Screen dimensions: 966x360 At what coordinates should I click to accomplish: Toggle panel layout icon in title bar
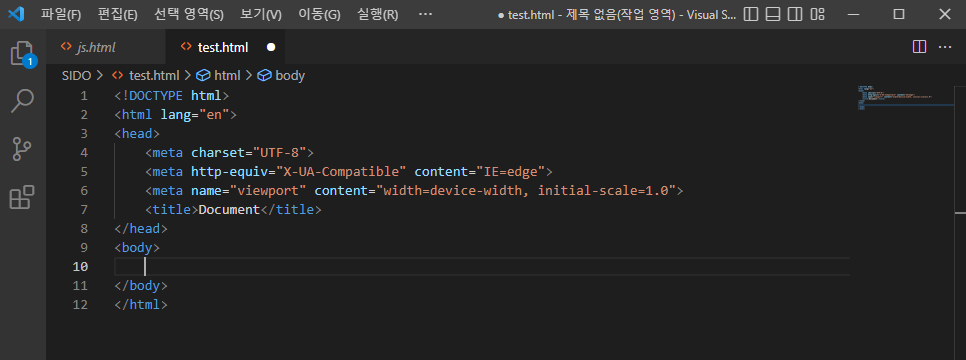tap(773, 14)
